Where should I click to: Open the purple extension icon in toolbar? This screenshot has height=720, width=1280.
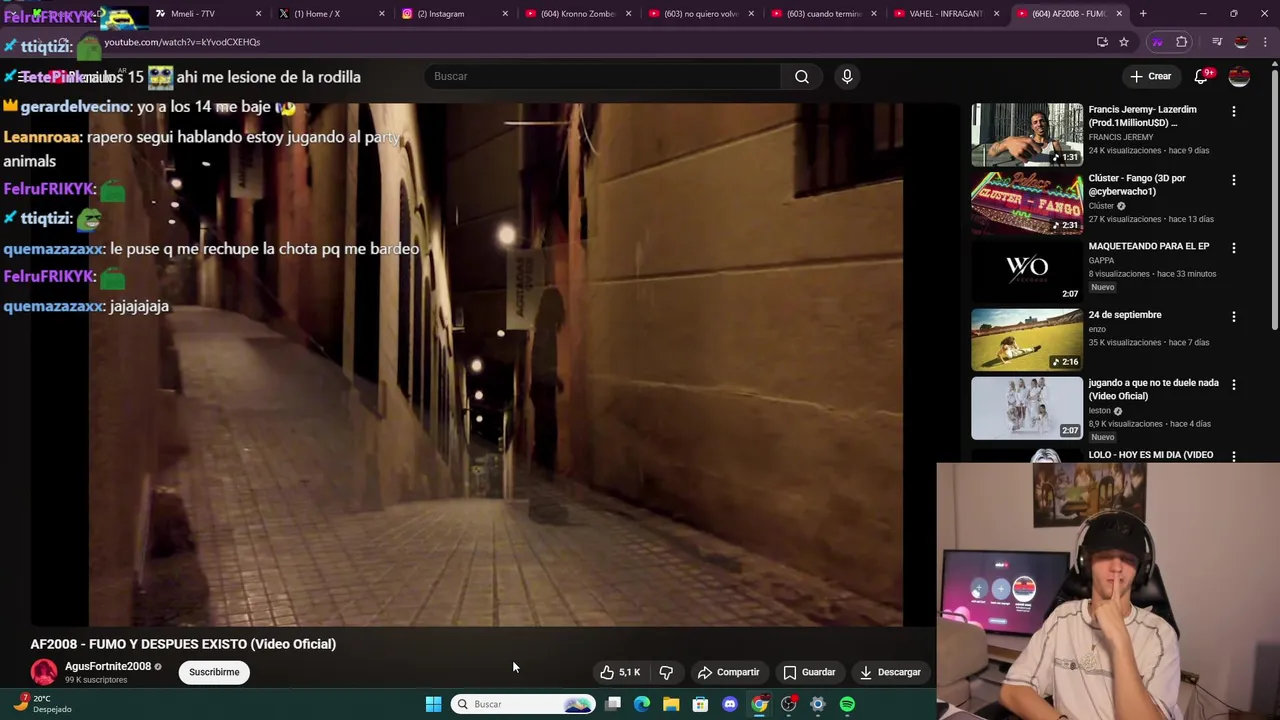[1157, 42]
